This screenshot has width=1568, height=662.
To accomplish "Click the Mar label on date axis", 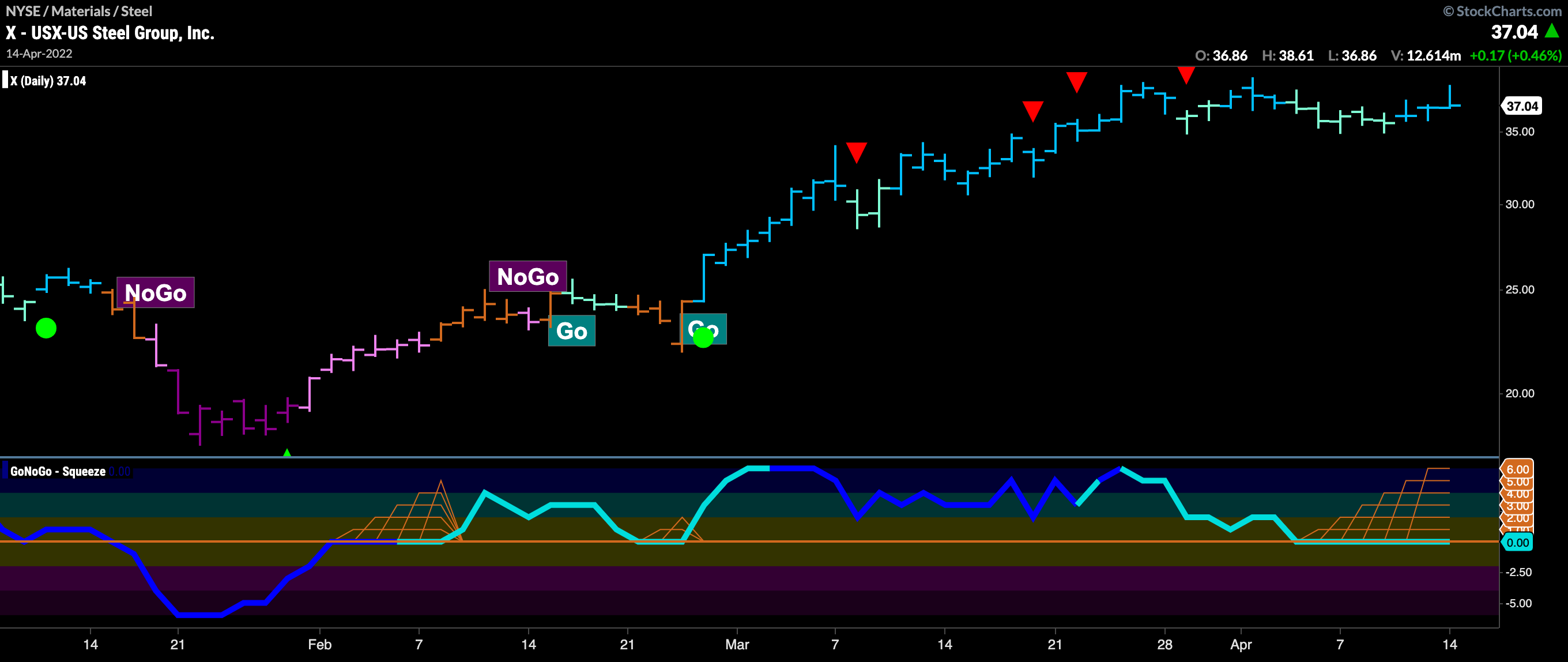I will 737,644.
